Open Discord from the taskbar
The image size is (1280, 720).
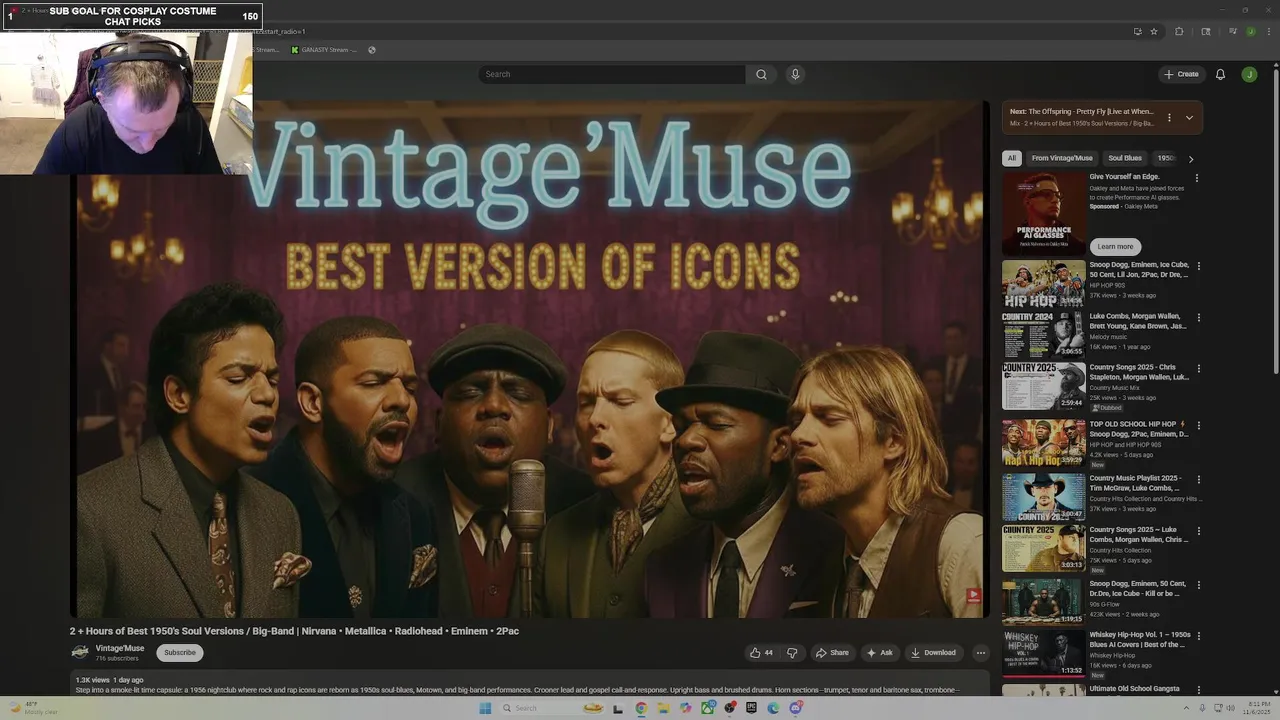795,708
